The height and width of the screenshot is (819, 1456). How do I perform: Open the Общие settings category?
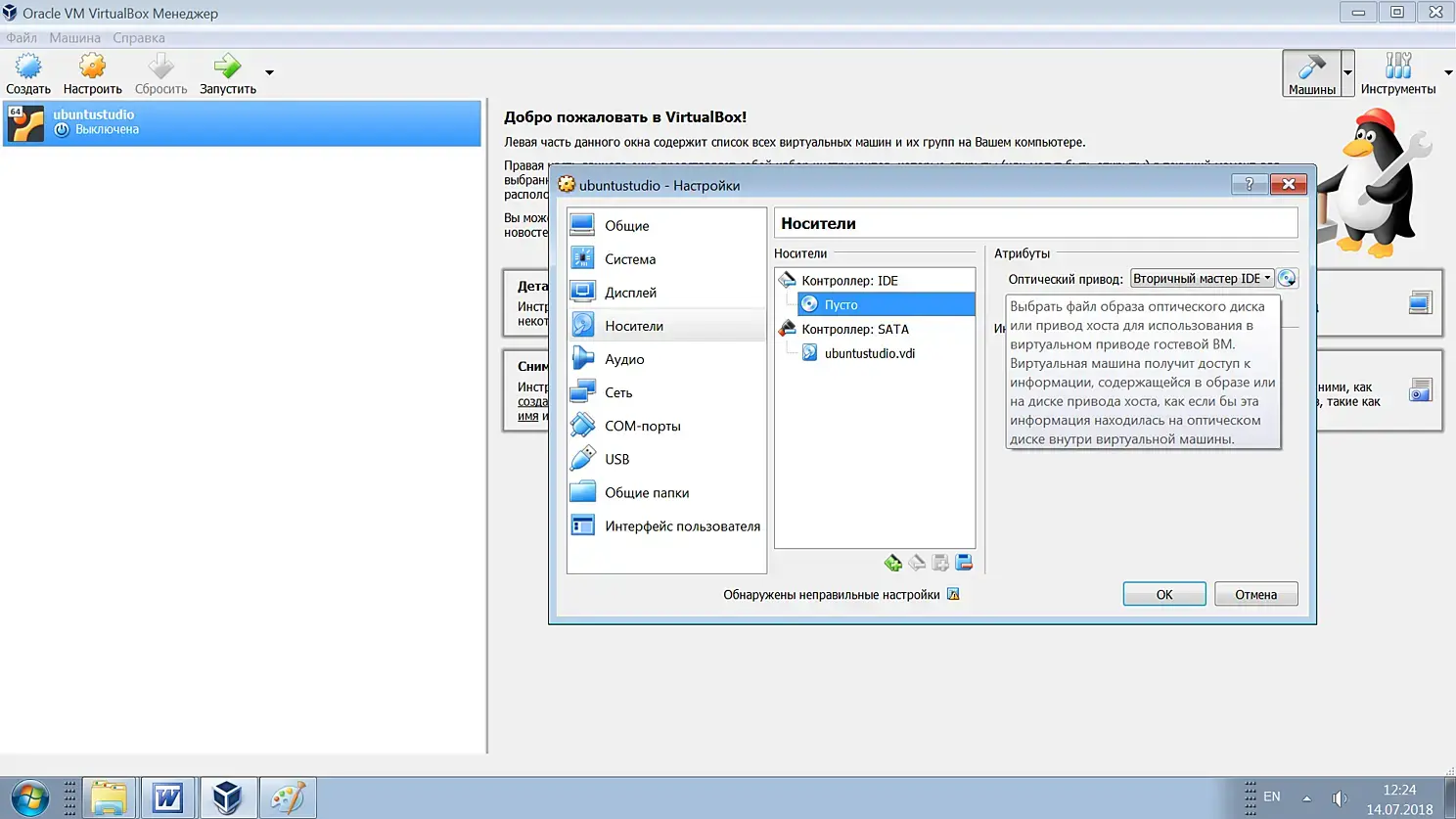pyautogui.click(x=666, y=226)
